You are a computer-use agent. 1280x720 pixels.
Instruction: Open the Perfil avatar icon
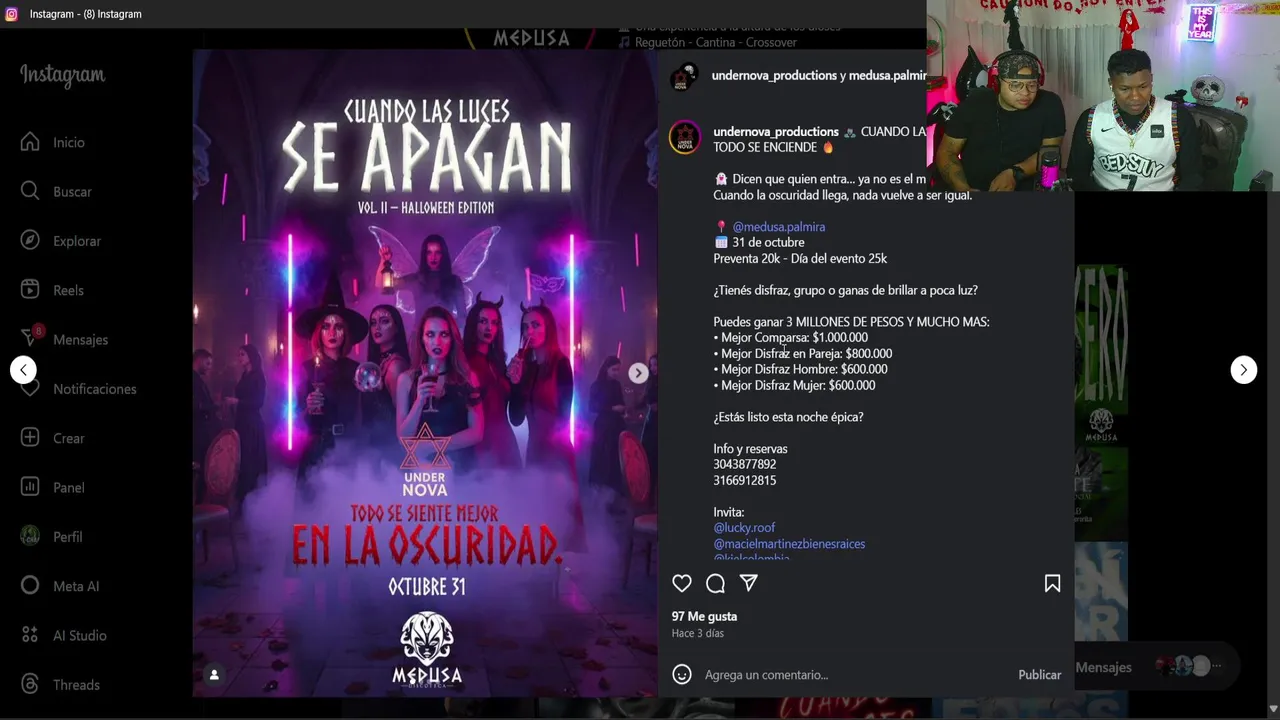pyautogui.click(x=30, y=536)
